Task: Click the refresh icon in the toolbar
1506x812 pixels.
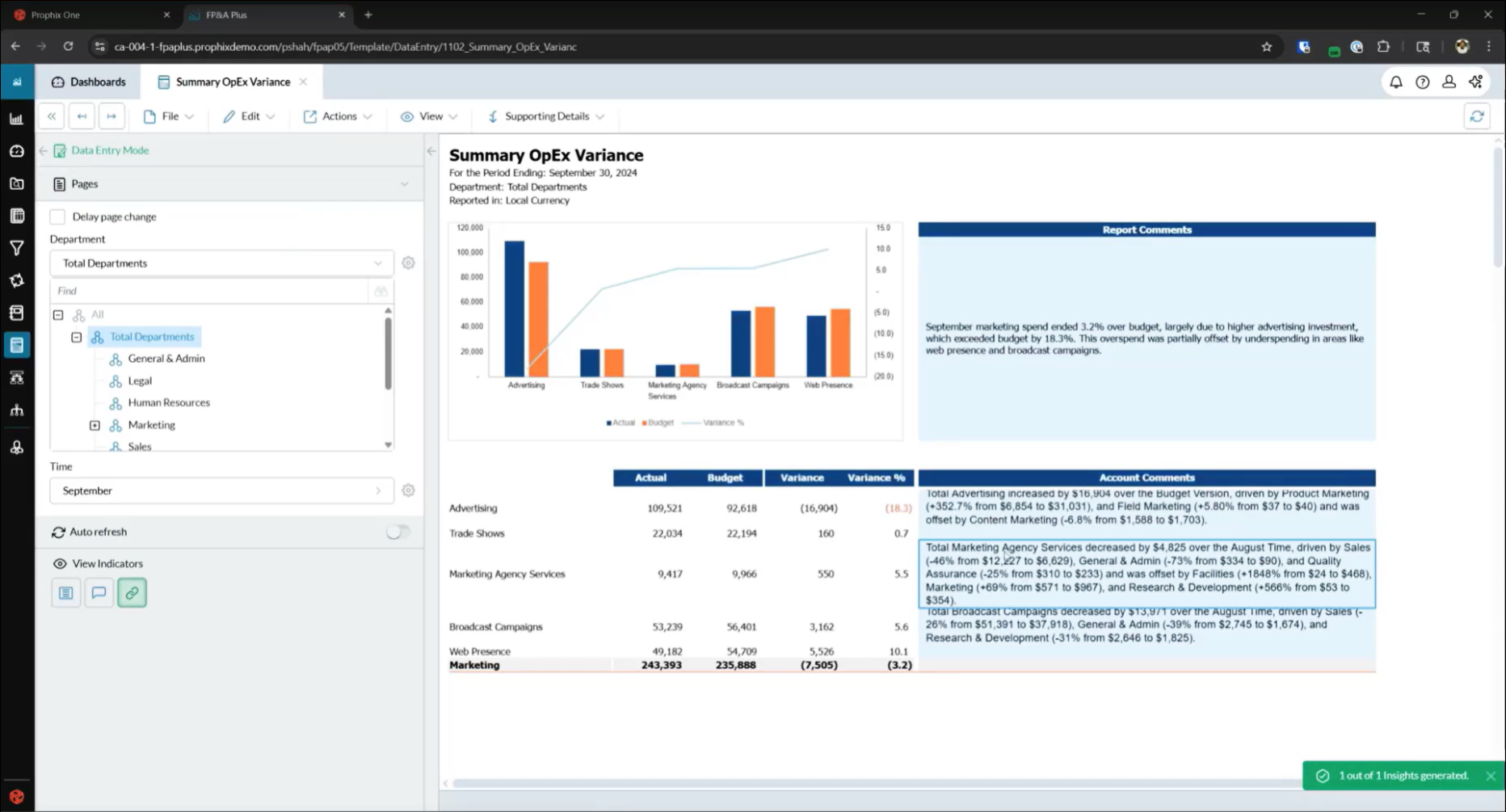Action: tap(1476, 116)
